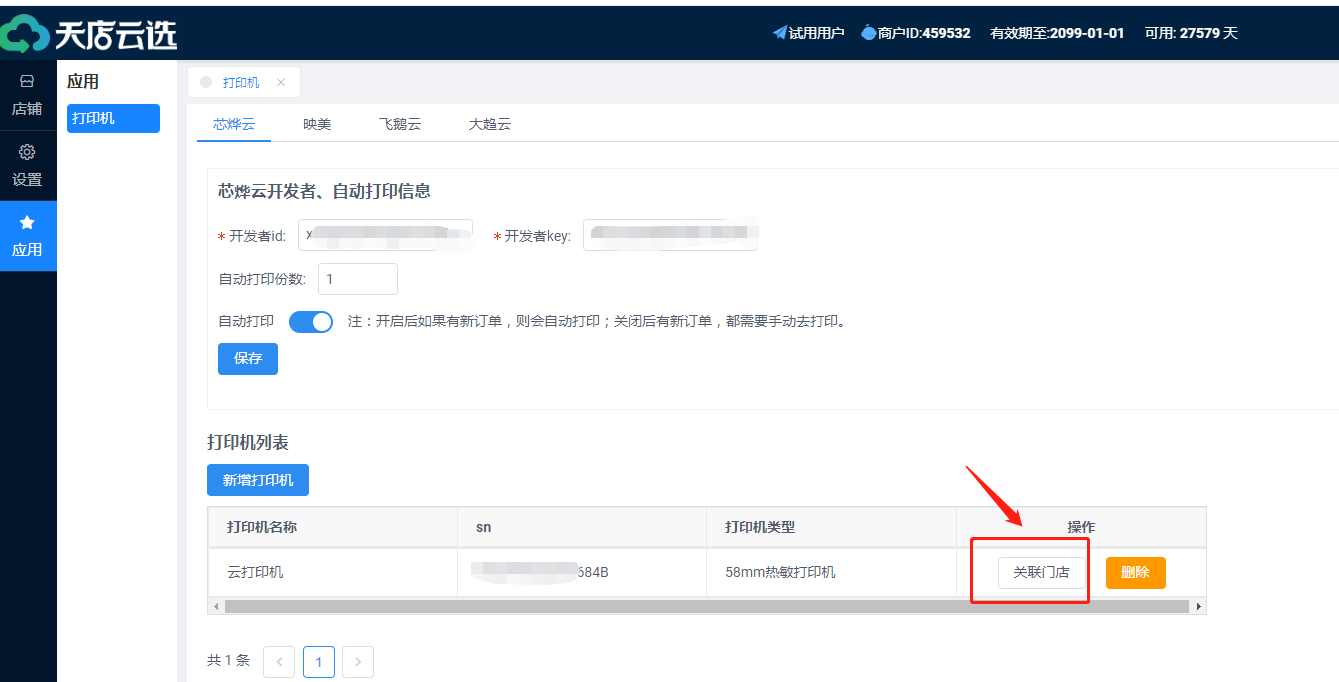Screen dimensions: 1339x682
Task: Select the 应用 star sidebar section
Action: [x=27, y=236]
